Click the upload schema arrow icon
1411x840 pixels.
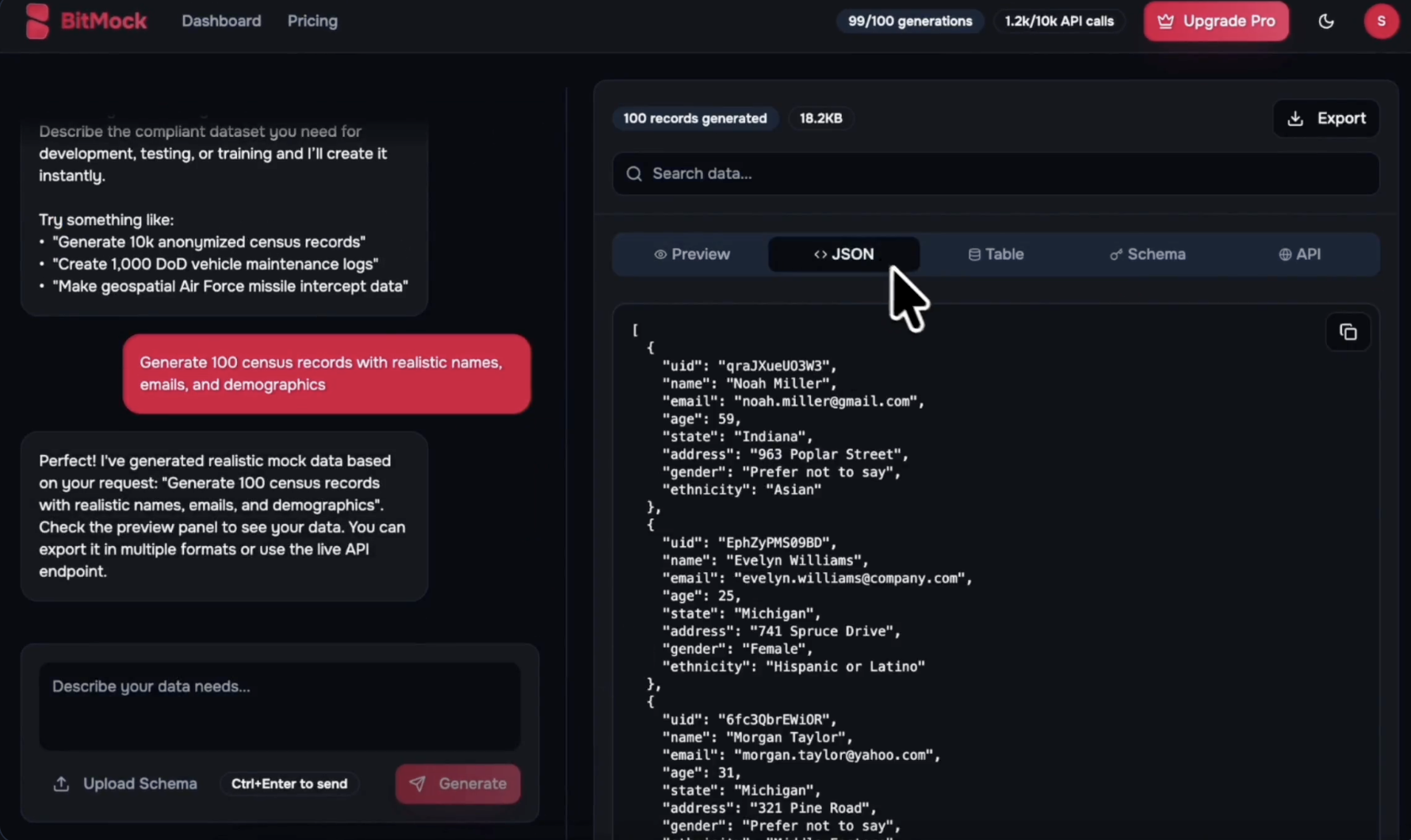click(61, 784)
